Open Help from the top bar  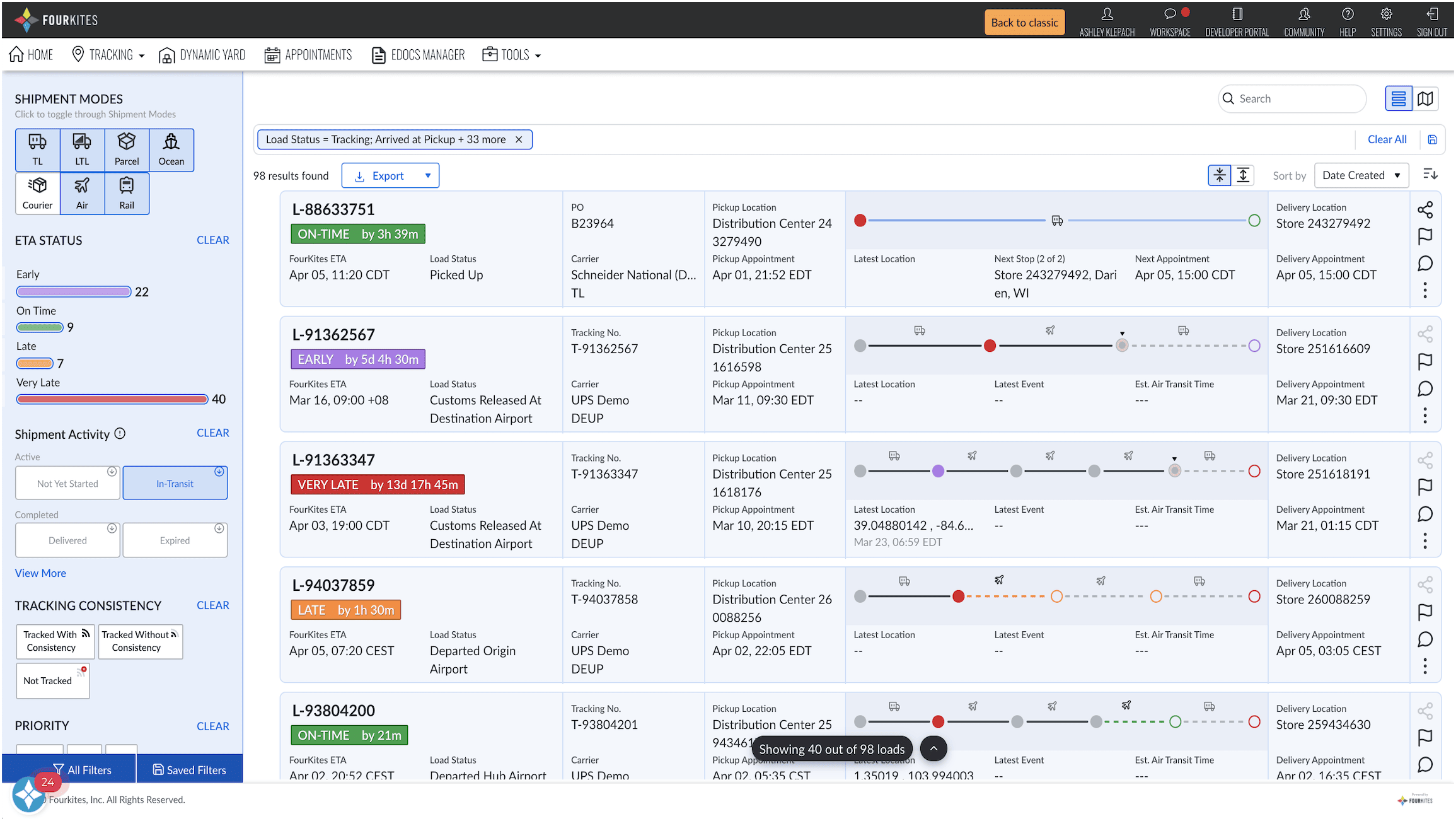(1348, 22)
